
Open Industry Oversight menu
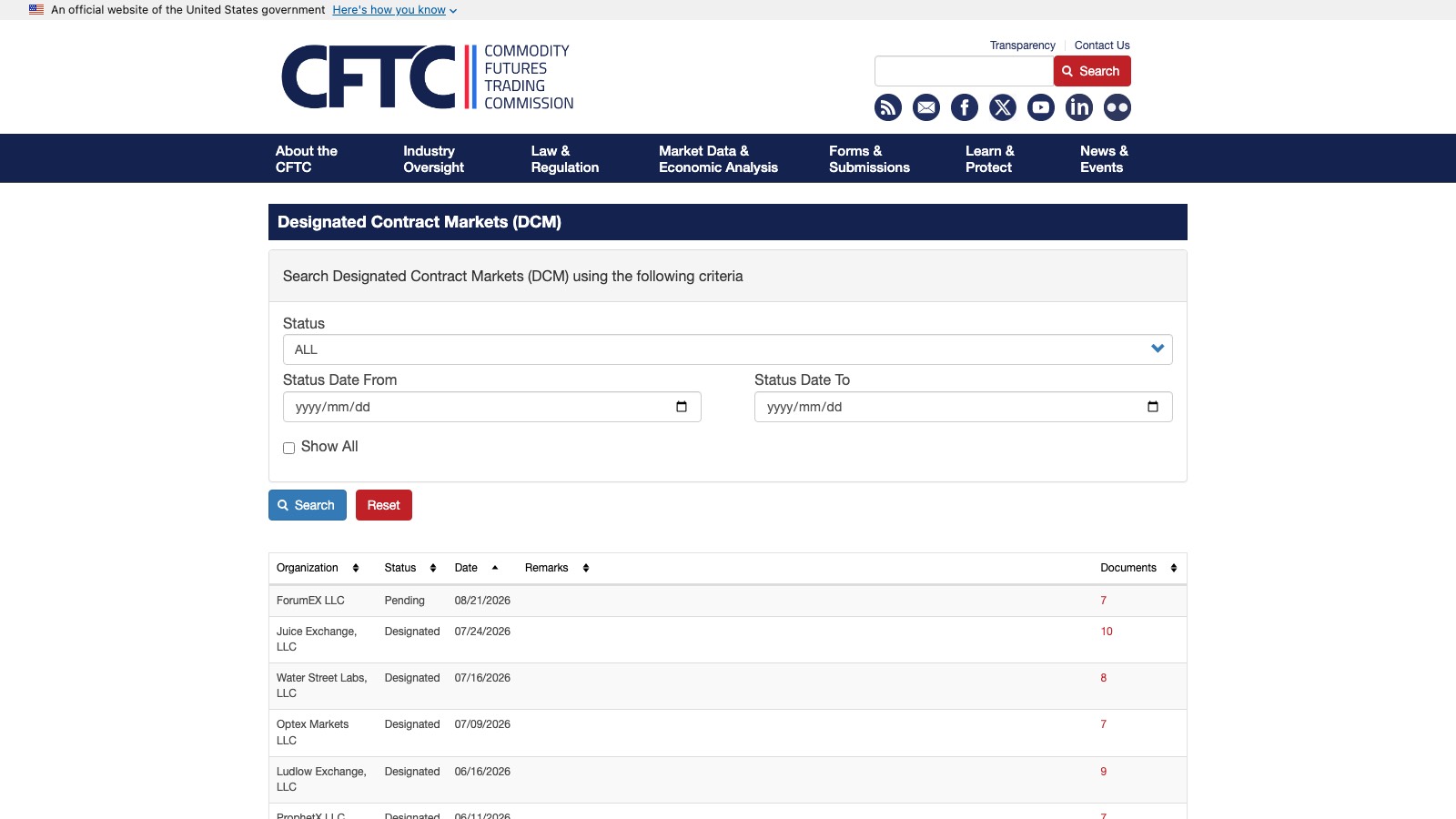tap(434, 159)
